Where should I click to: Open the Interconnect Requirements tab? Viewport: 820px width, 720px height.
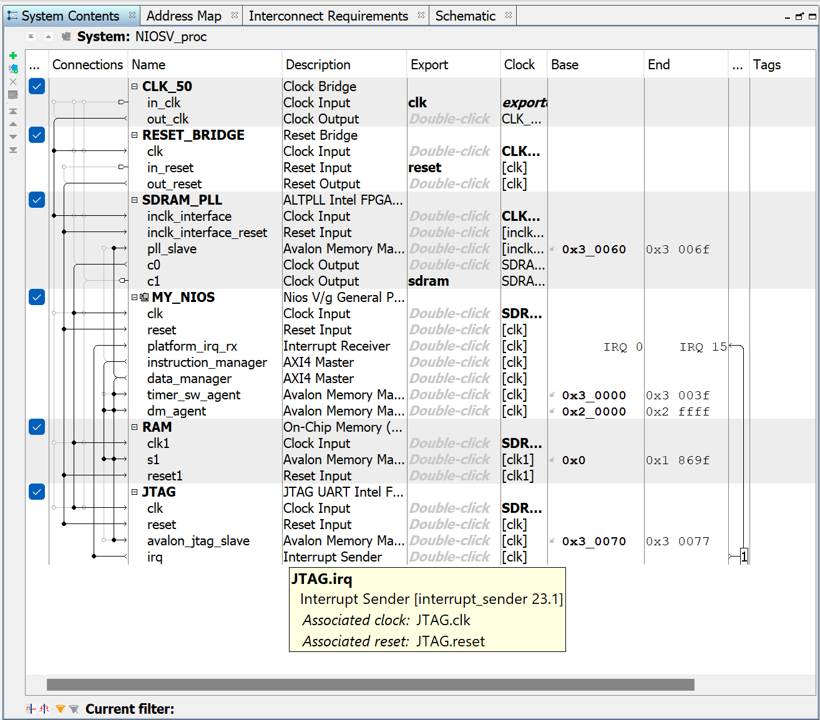click(328, 16)
